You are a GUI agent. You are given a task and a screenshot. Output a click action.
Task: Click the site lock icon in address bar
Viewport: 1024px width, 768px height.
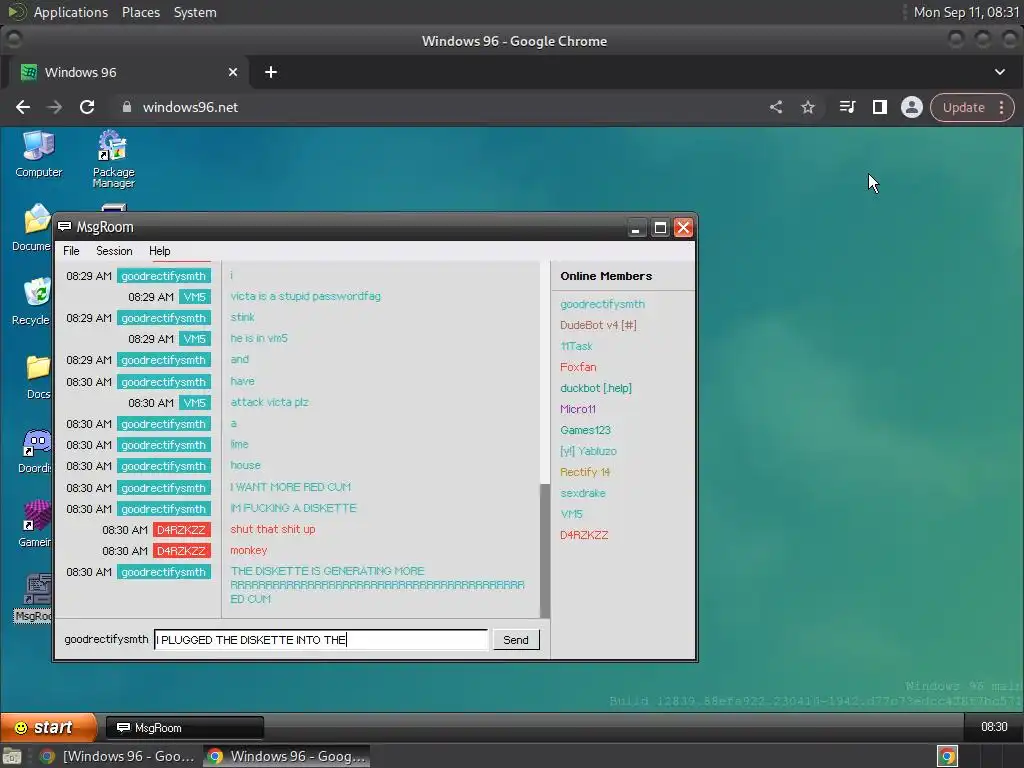point(127,107)
